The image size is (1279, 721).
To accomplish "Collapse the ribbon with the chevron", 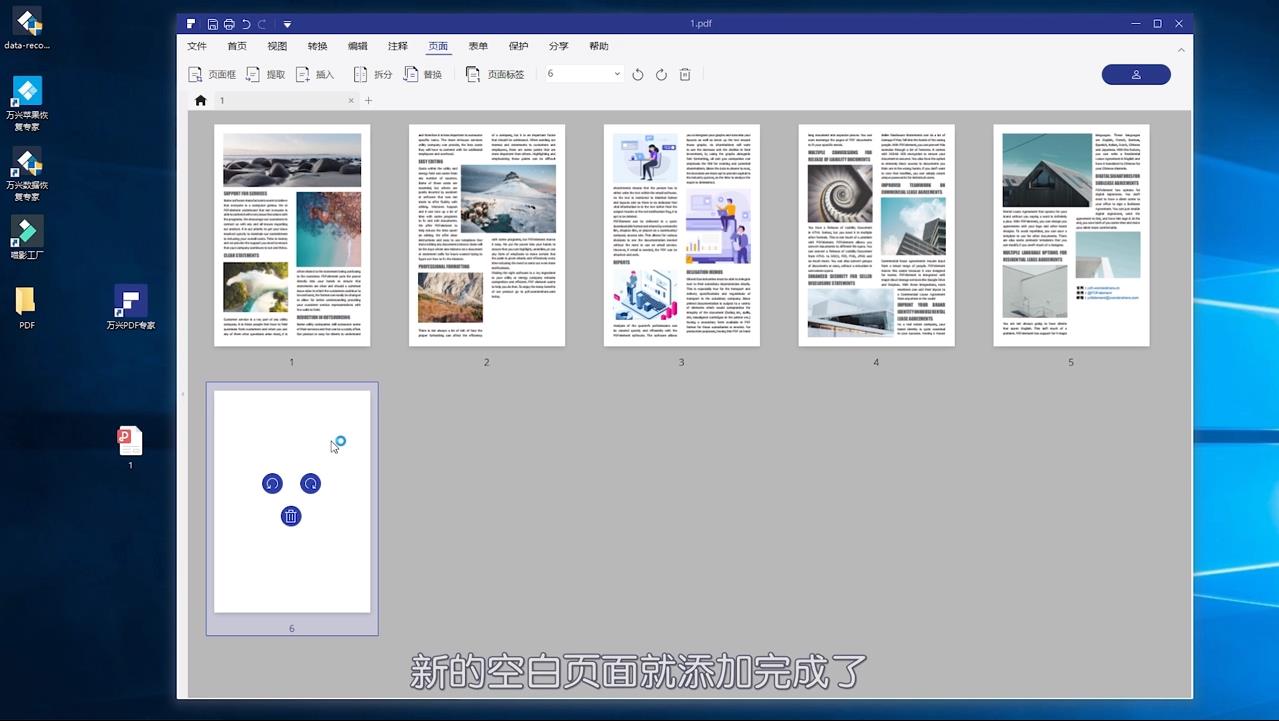I will click(1181, 49).
